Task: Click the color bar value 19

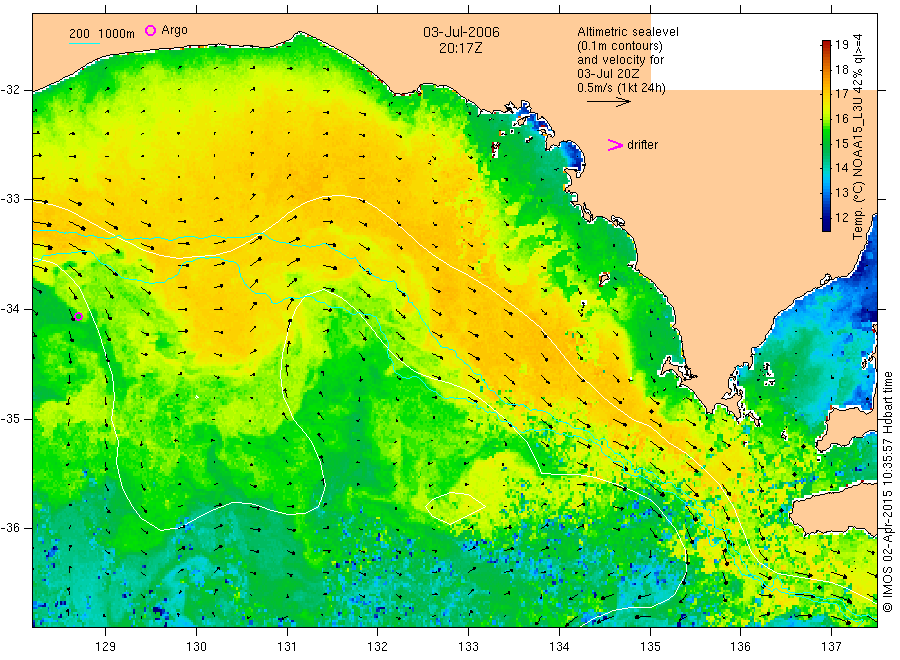Action: pyautogui.click(x=841, y=45)
